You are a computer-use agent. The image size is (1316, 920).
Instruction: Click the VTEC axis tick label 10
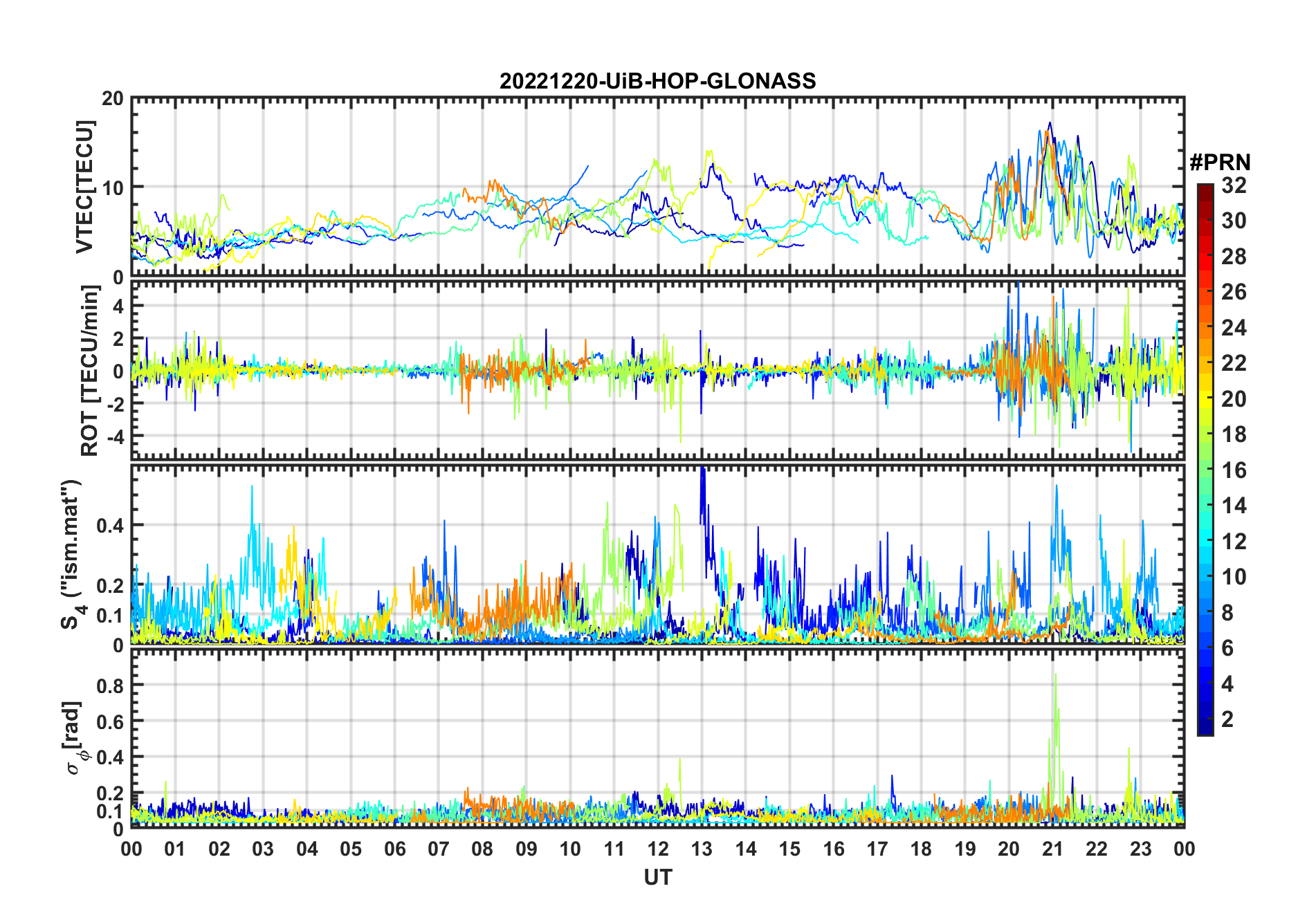click(x=113, y=187)
